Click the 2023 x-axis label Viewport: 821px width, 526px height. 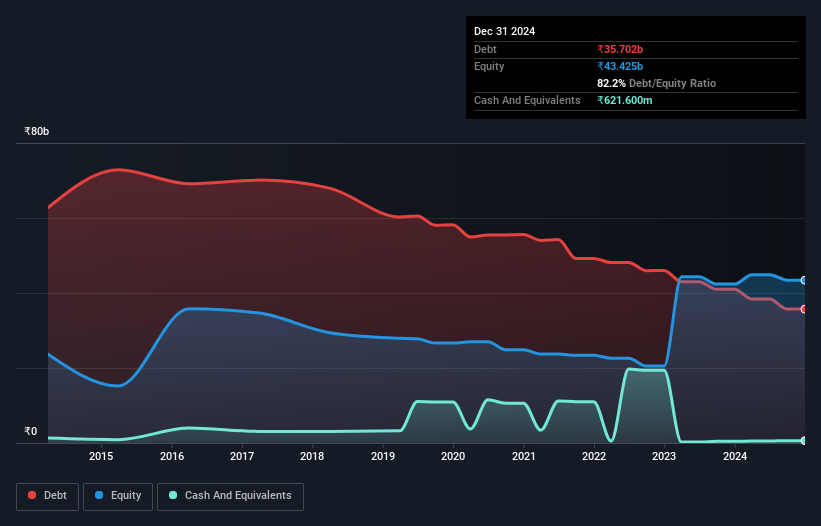pos(664,456)
